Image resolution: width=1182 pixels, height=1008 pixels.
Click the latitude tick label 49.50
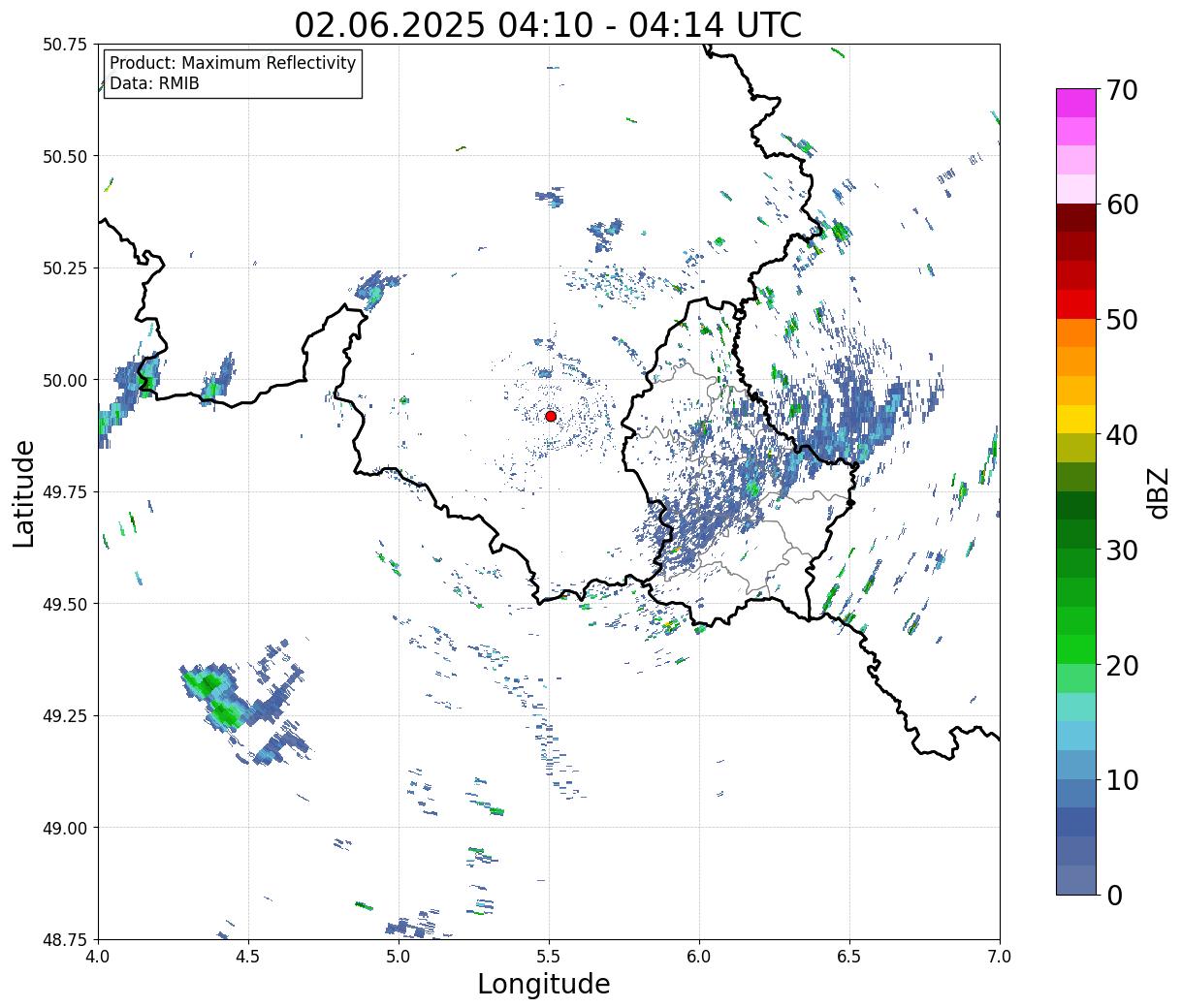(65, 604)
